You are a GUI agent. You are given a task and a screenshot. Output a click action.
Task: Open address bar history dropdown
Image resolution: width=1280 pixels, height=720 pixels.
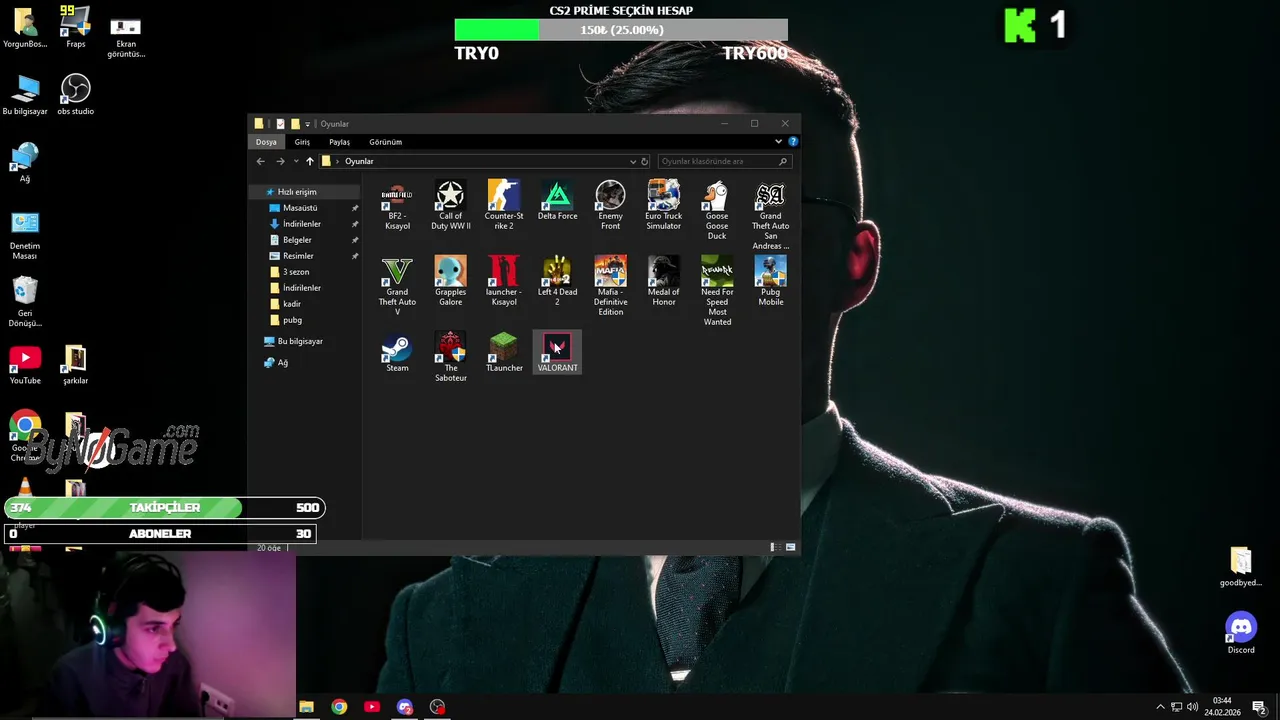(633, 161)
